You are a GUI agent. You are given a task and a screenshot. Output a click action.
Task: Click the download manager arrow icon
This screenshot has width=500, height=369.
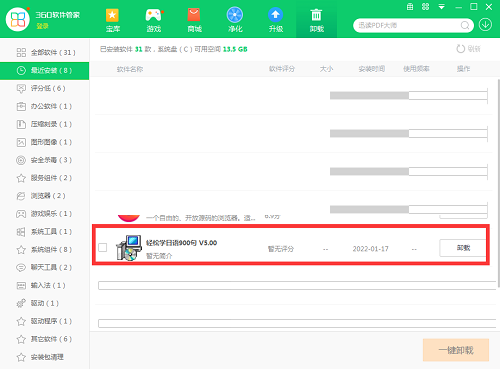click(x=485, y=25)
